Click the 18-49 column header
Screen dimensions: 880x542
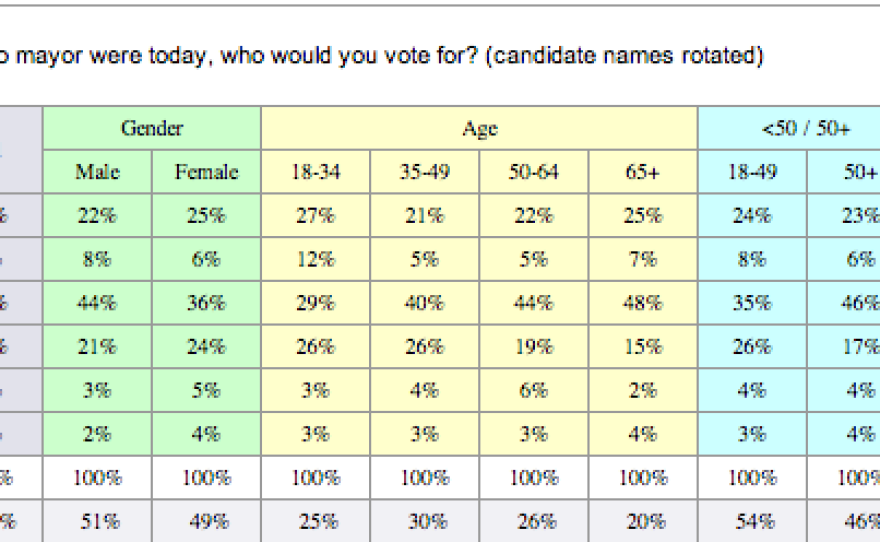(x=751, y=172)
